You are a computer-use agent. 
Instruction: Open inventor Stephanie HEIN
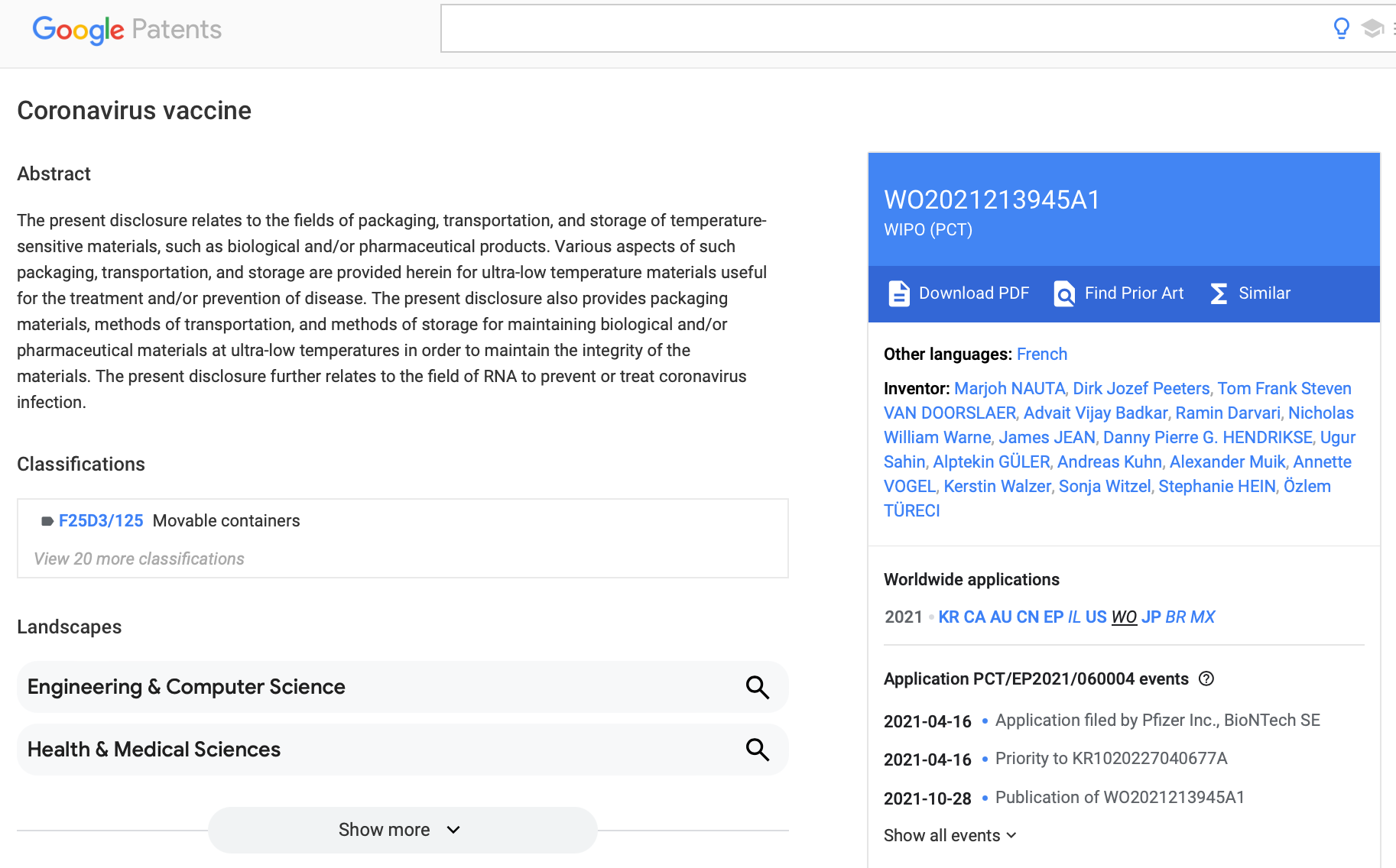tap(1217, 486)
